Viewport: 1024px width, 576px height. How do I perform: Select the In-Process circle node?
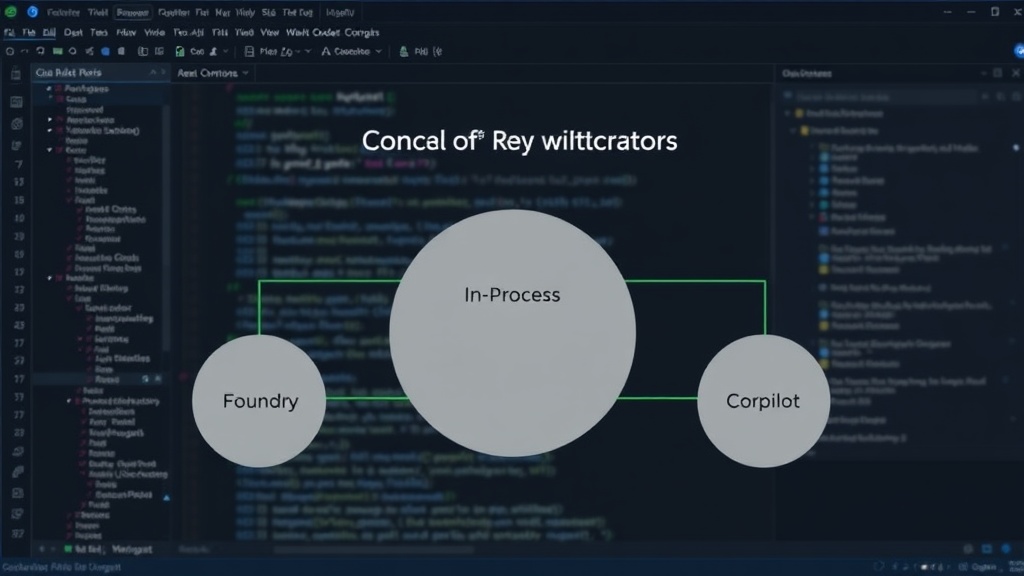coord(513,333)
